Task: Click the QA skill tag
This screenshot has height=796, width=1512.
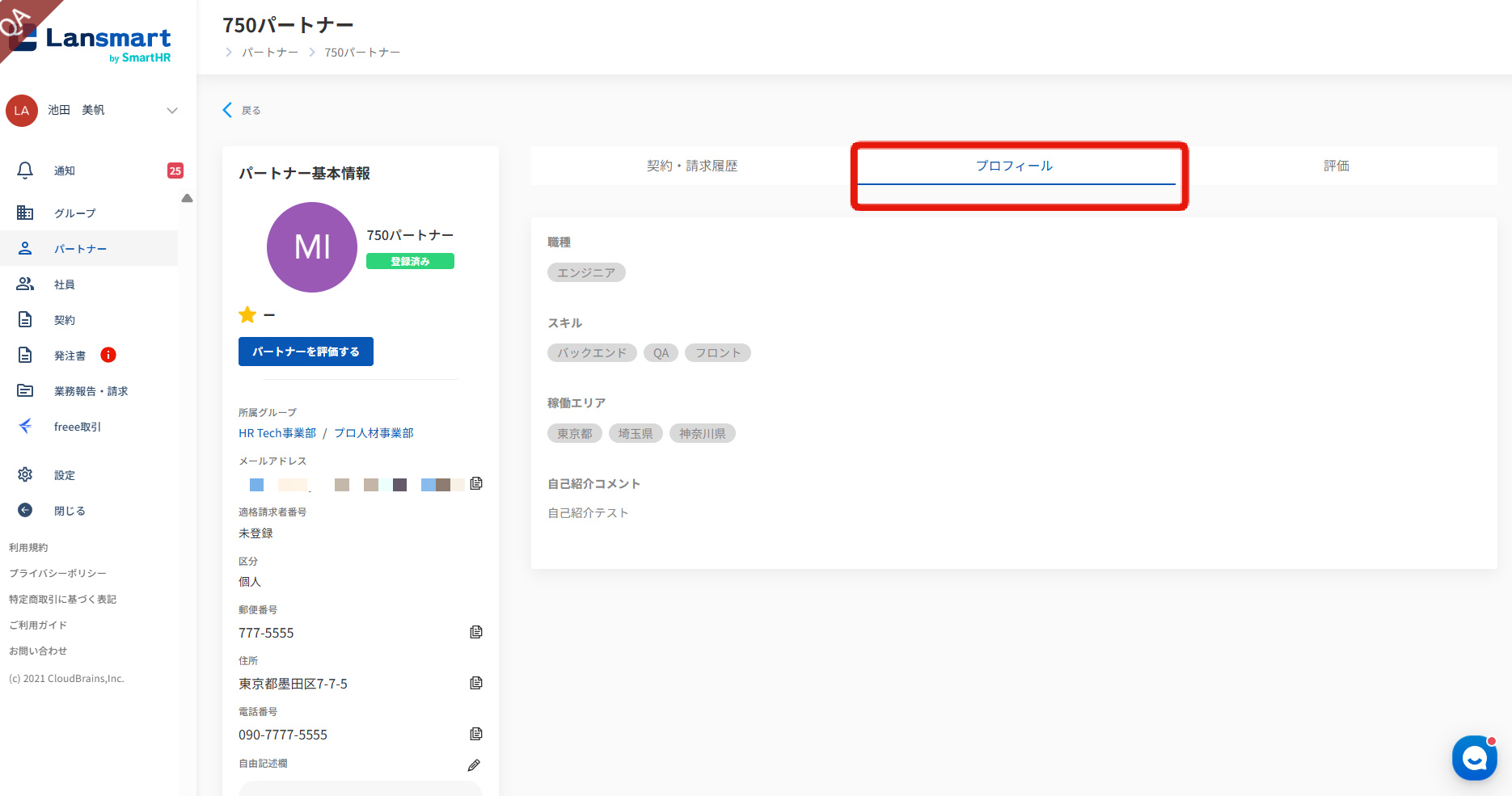Action: pos(661,352)
